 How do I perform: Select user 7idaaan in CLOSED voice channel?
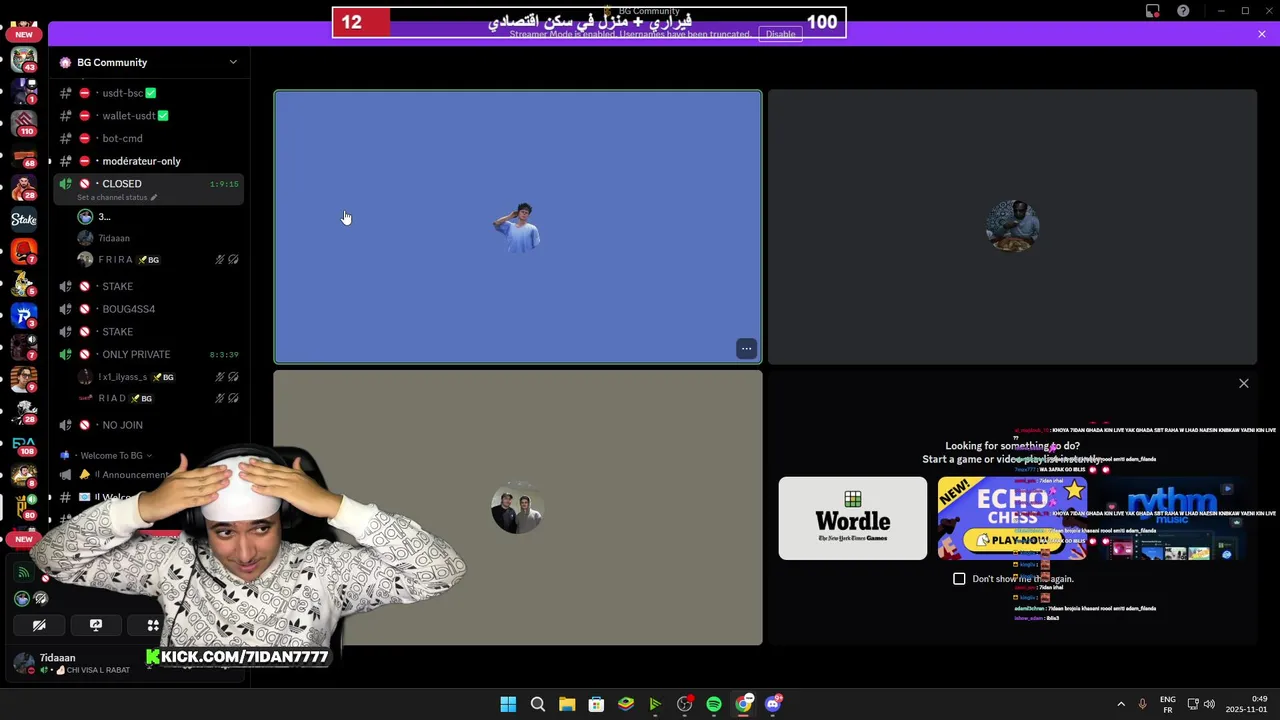point(160,238)
